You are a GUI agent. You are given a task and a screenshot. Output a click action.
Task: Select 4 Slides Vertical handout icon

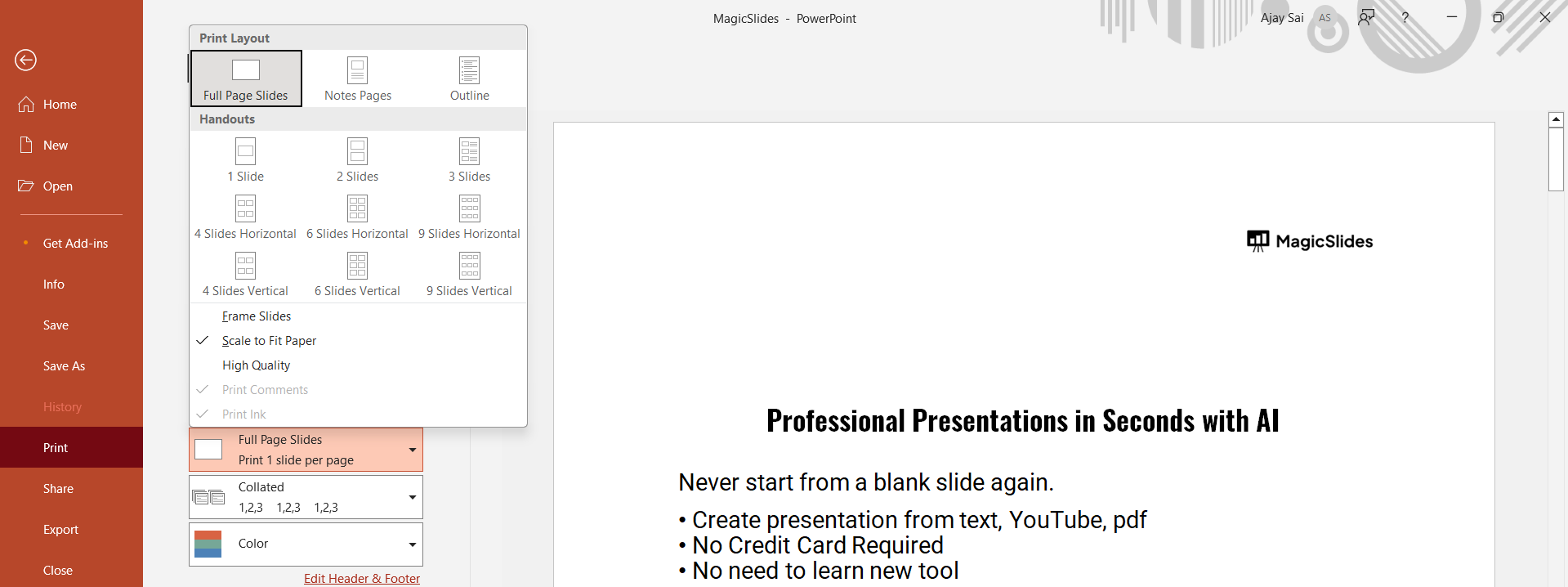[x=246, y=266]
